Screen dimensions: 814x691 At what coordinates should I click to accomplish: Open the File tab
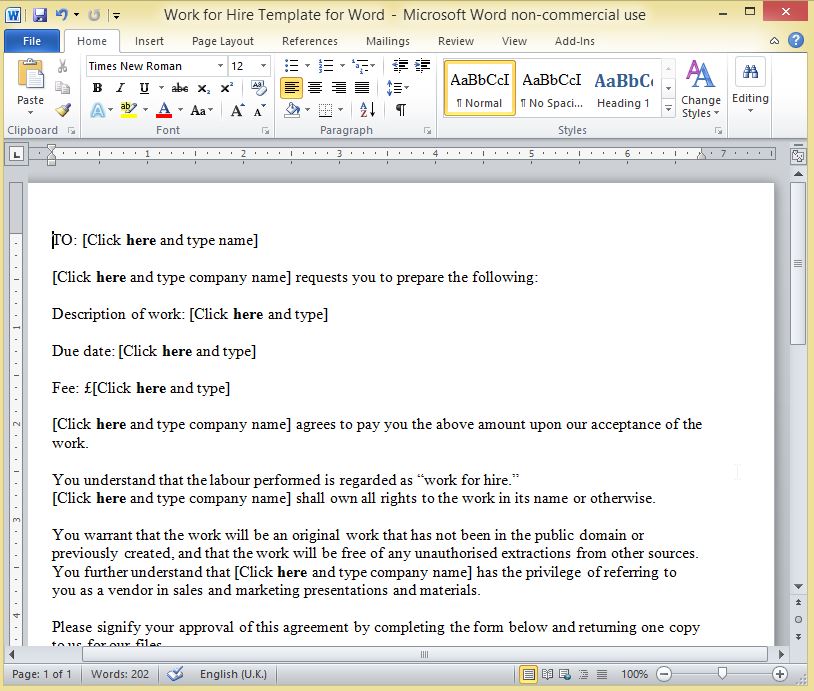(32, 41)
